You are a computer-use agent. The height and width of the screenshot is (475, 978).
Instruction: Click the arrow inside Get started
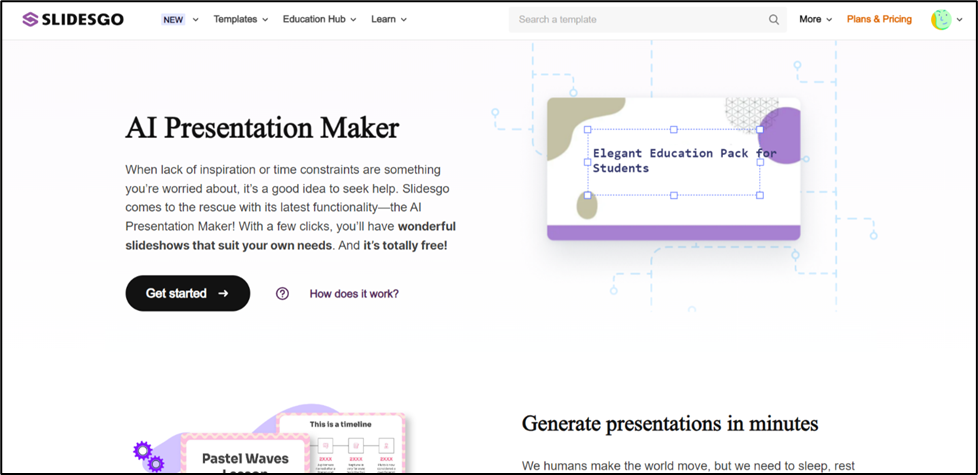pos(223,294)
